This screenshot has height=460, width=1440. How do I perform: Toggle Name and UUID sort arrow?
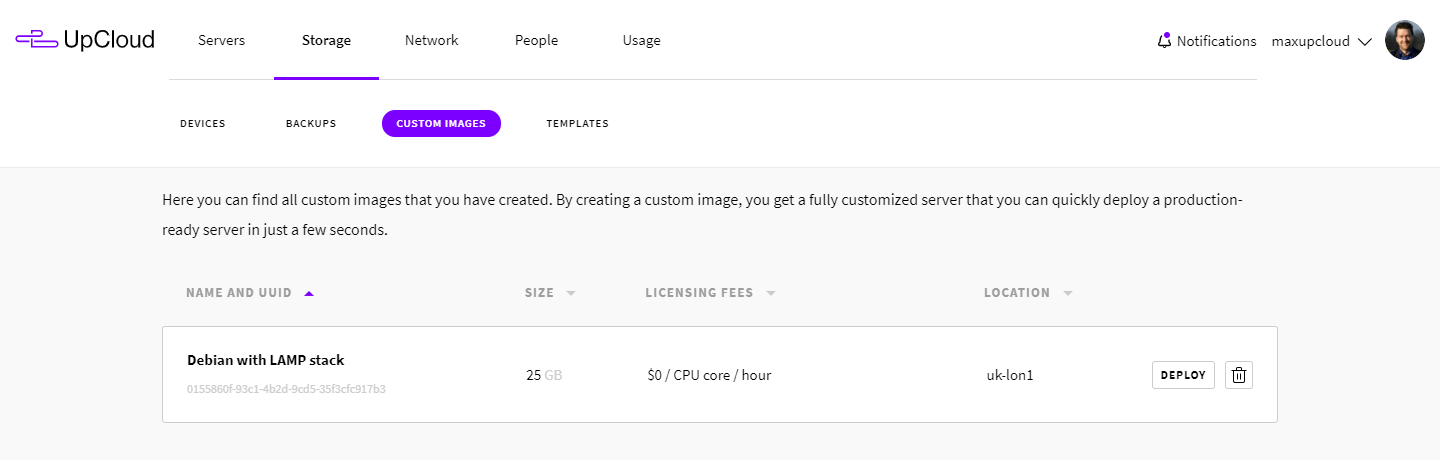point(309,294)
